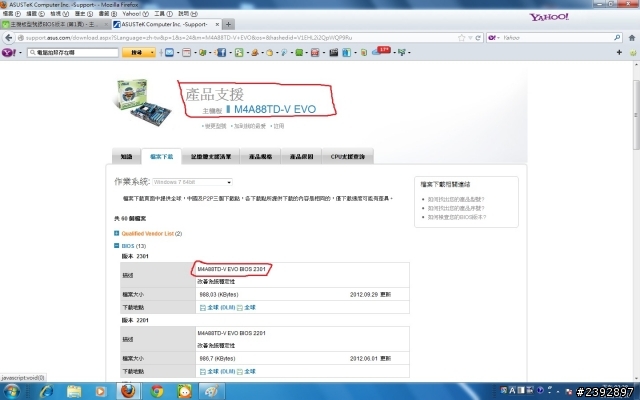Select the 檔案下載 page tab
This screenshot has height=400, width=640.
click(162, 157)
